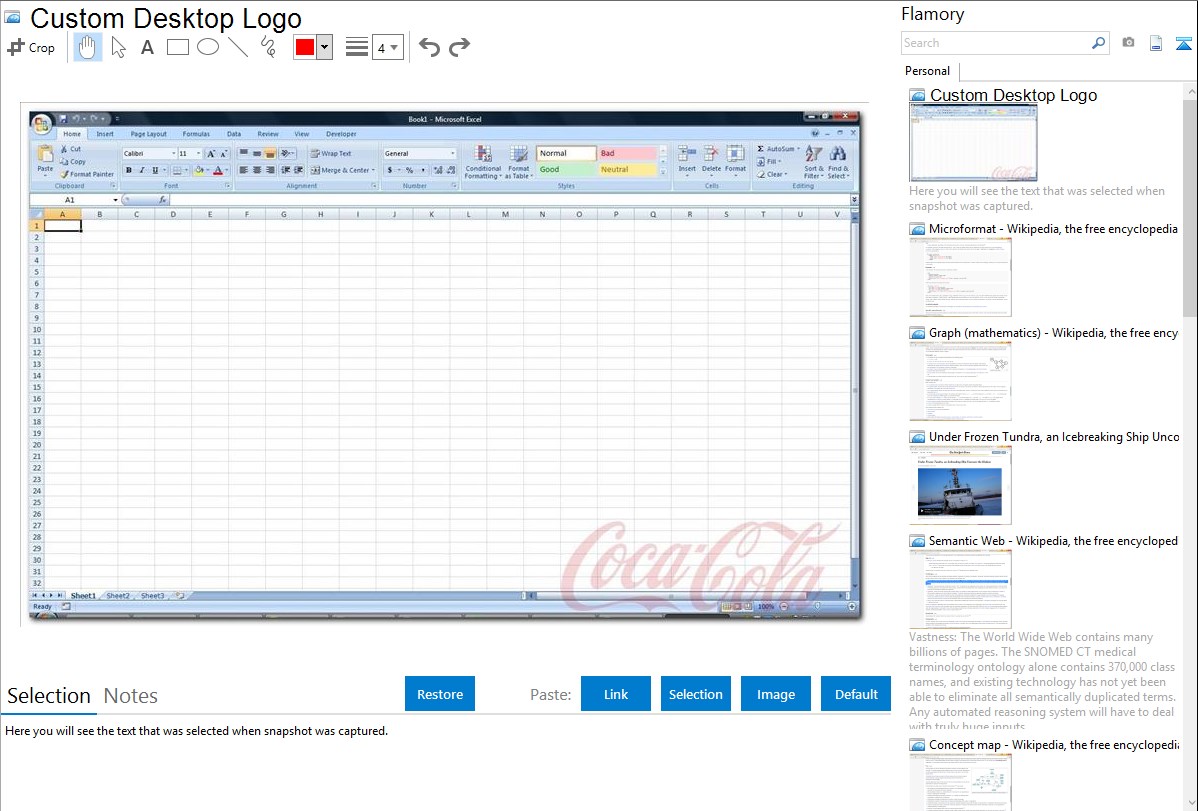Screen dimensions: 1198x811
Task: Open the Graph (mathematics) snapshot thumbnail
Action: 960,381
